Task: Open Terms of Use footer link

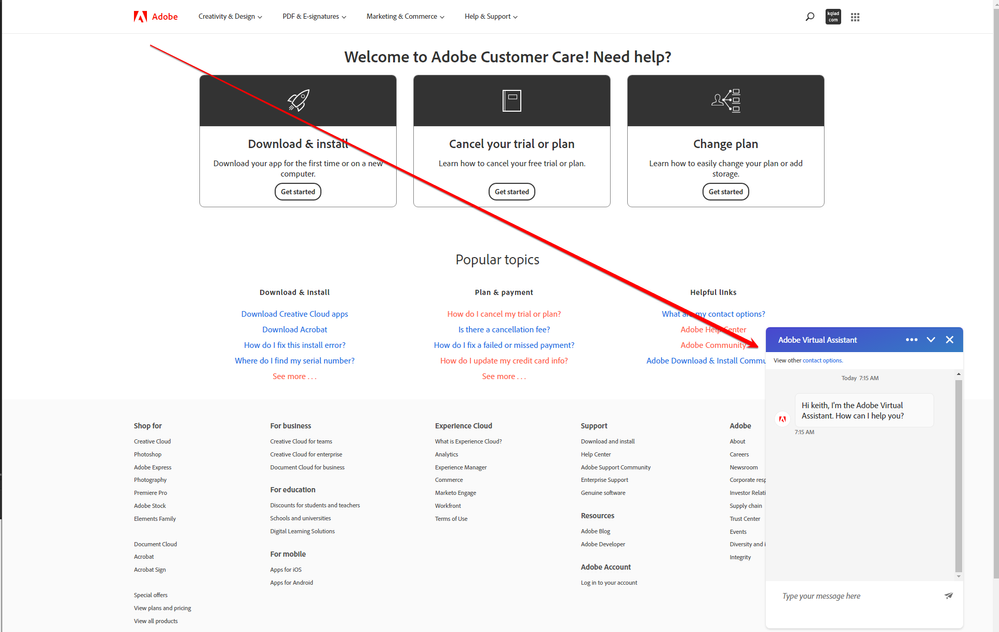Action: 451,519
